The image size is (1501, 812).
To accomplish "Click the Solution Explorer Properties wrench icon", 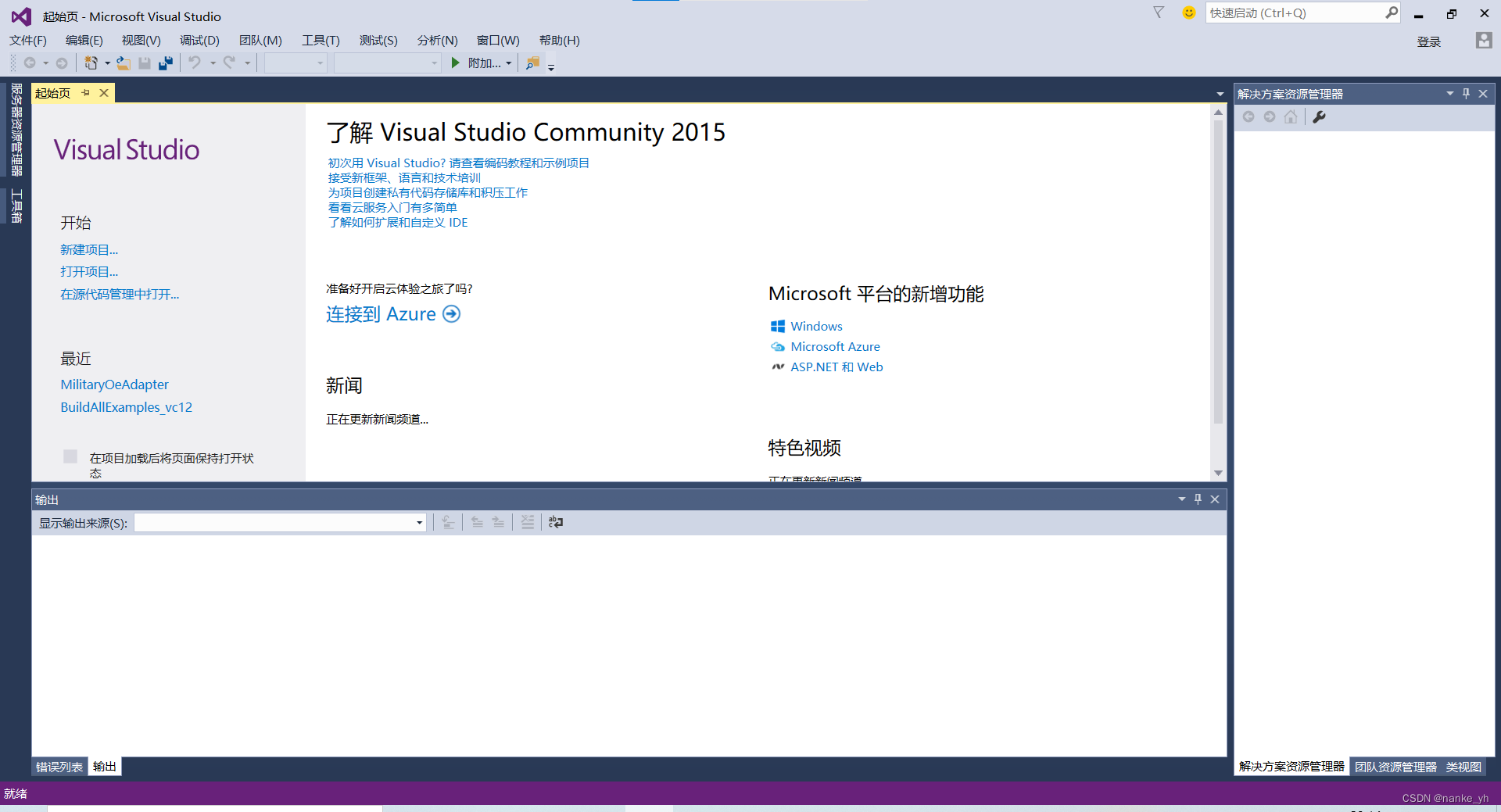I will [x=1319, y=116].
